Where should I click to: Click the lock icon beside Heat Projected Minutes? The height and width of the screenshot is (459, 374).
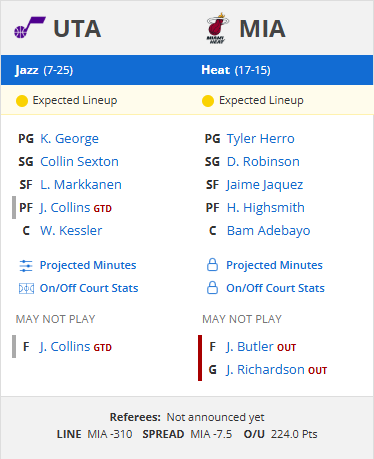coord(212,265)
